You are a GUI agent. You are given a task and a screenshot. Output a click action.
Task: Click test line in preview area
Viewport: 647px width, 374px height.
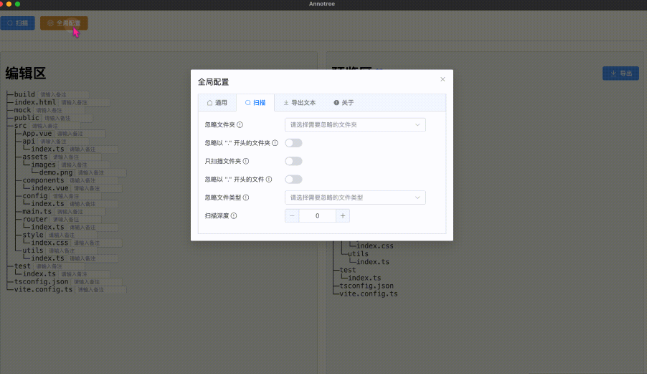(x=347, y=270)
